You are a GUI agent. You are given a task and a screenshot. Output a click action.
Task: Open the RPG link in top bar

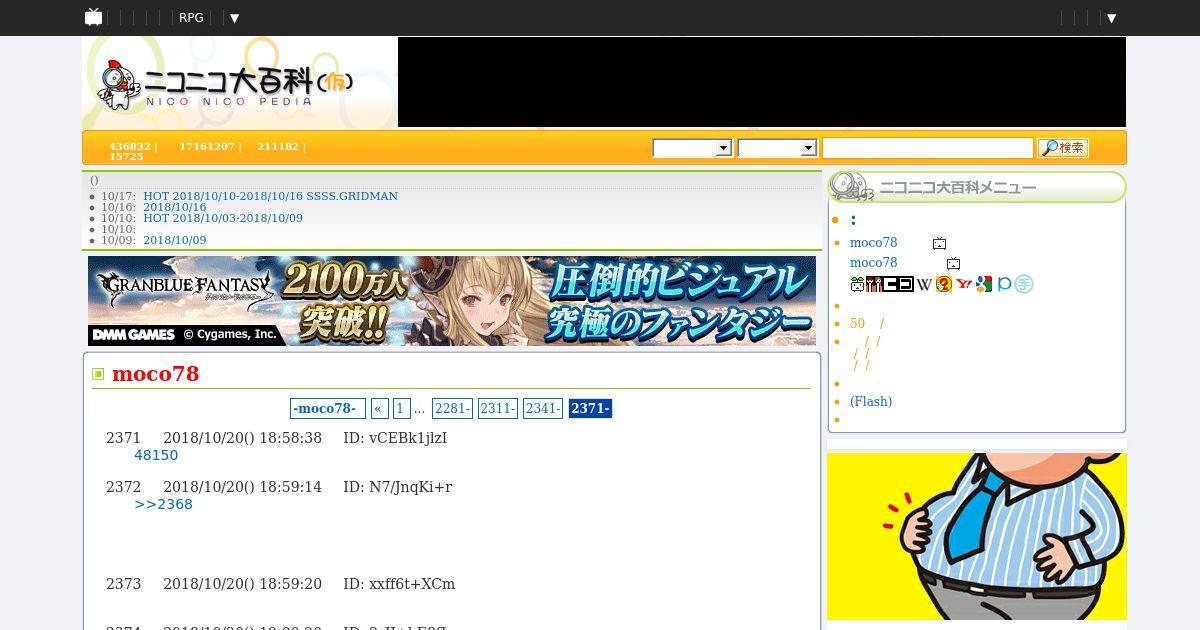pyautogui.click(x=191, y=18)
